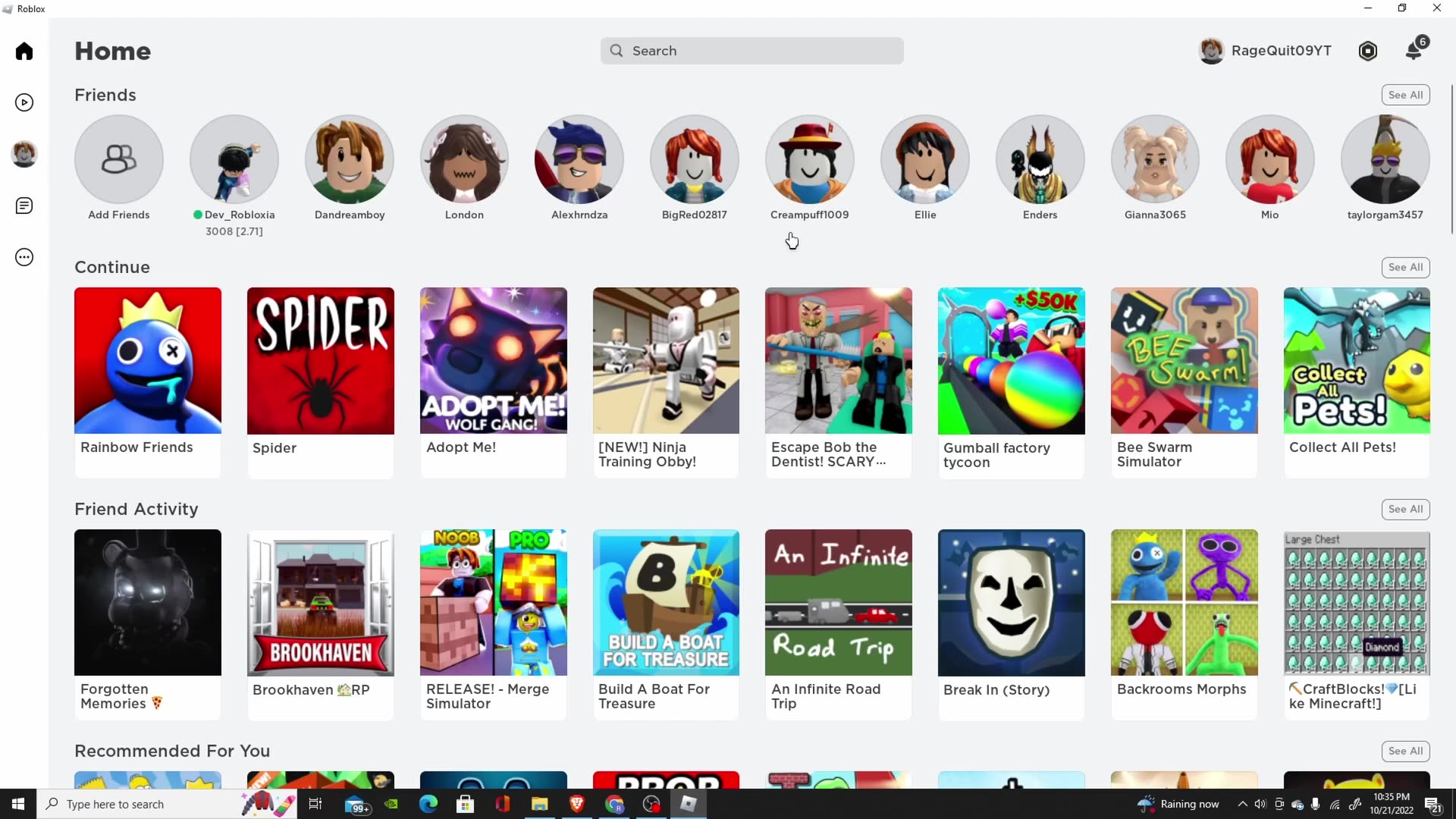Open the Brave browser taskbar icon
1456x819 pixels.
577,804
